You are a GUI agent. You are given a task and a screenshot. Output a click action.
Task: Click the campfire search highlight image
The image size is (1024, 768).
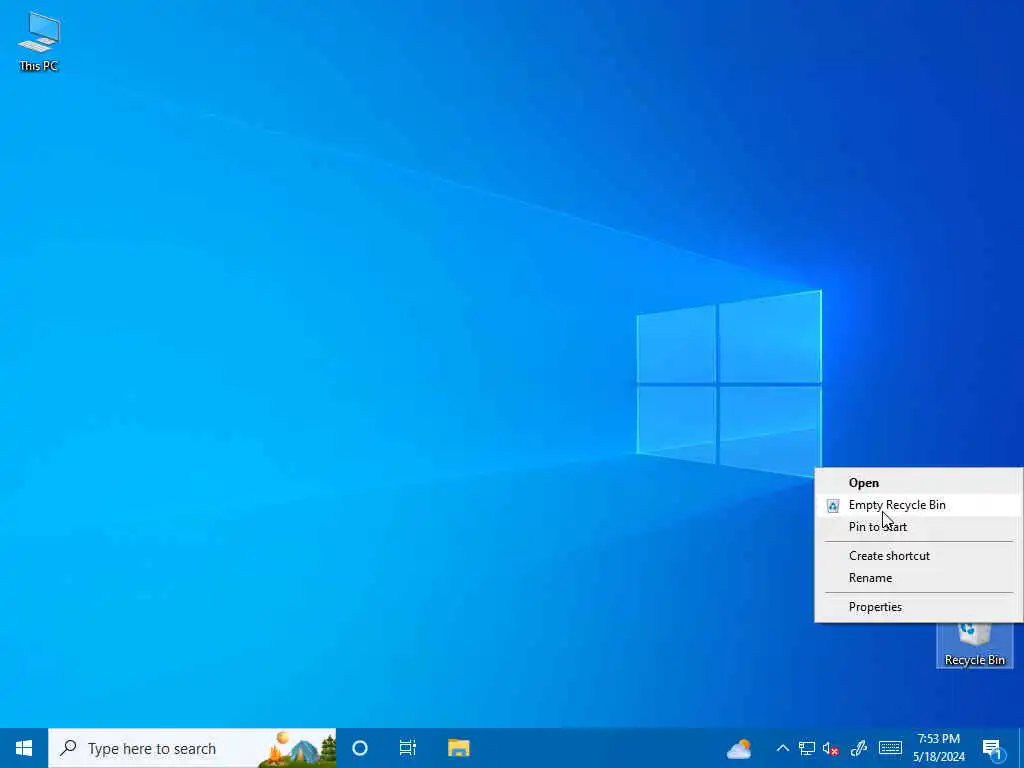tap(298, 749)
